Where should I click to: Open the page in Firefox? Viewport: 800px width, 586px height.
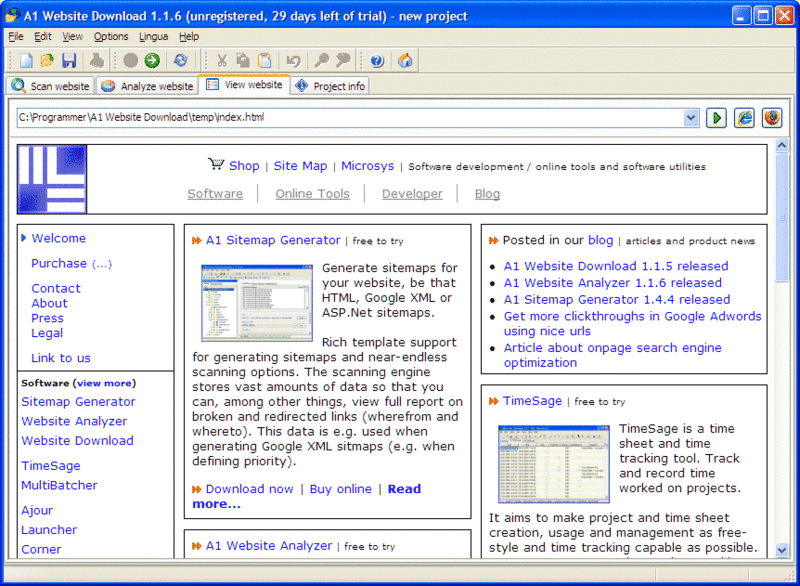(772, 118)
